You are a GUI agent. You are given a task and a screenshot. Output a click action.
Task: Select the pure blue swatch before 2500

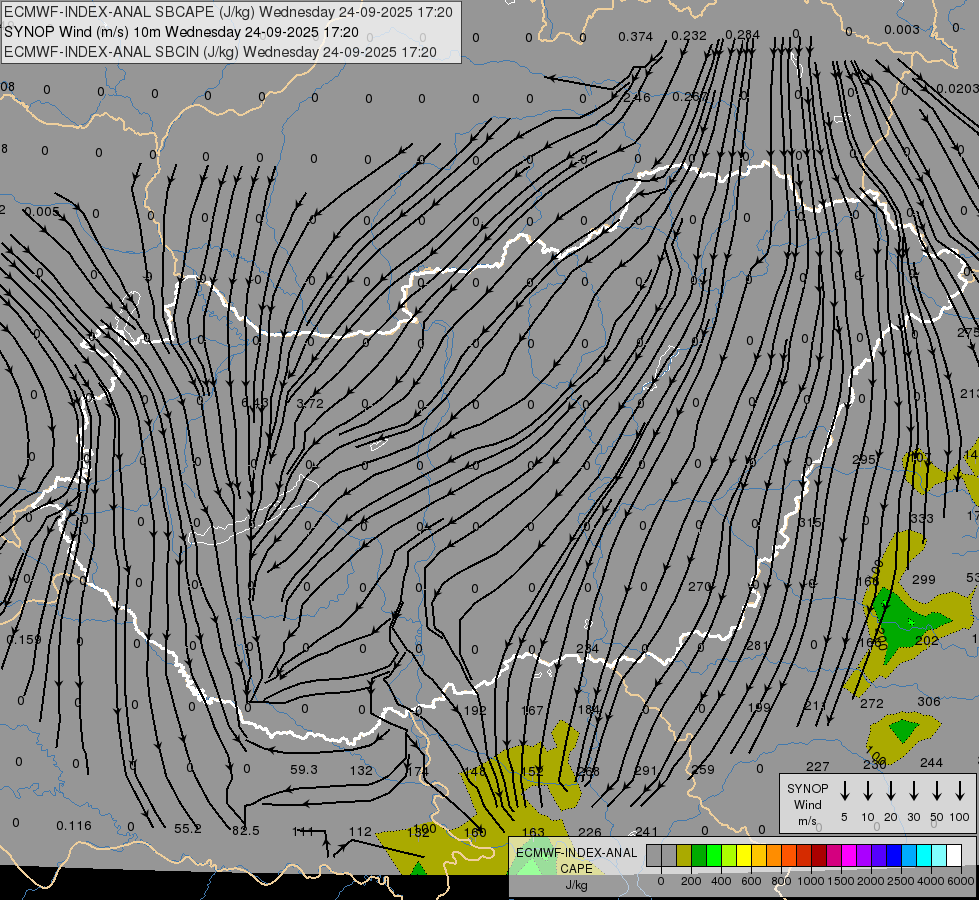tap(894, 856)
